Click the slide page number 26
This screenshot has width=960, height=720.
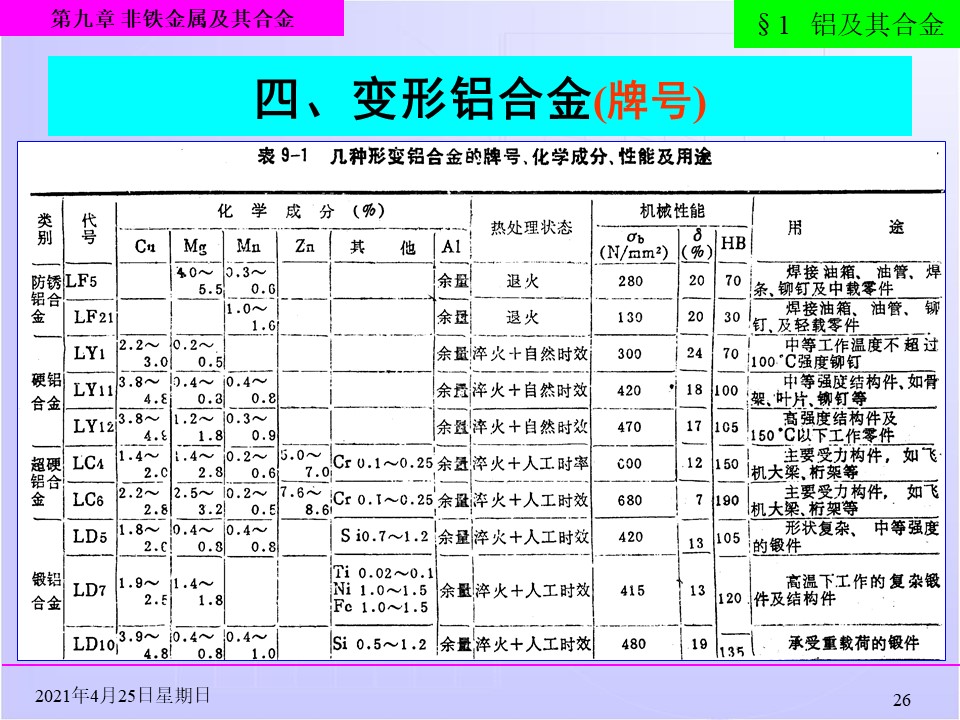pos(901,699)
